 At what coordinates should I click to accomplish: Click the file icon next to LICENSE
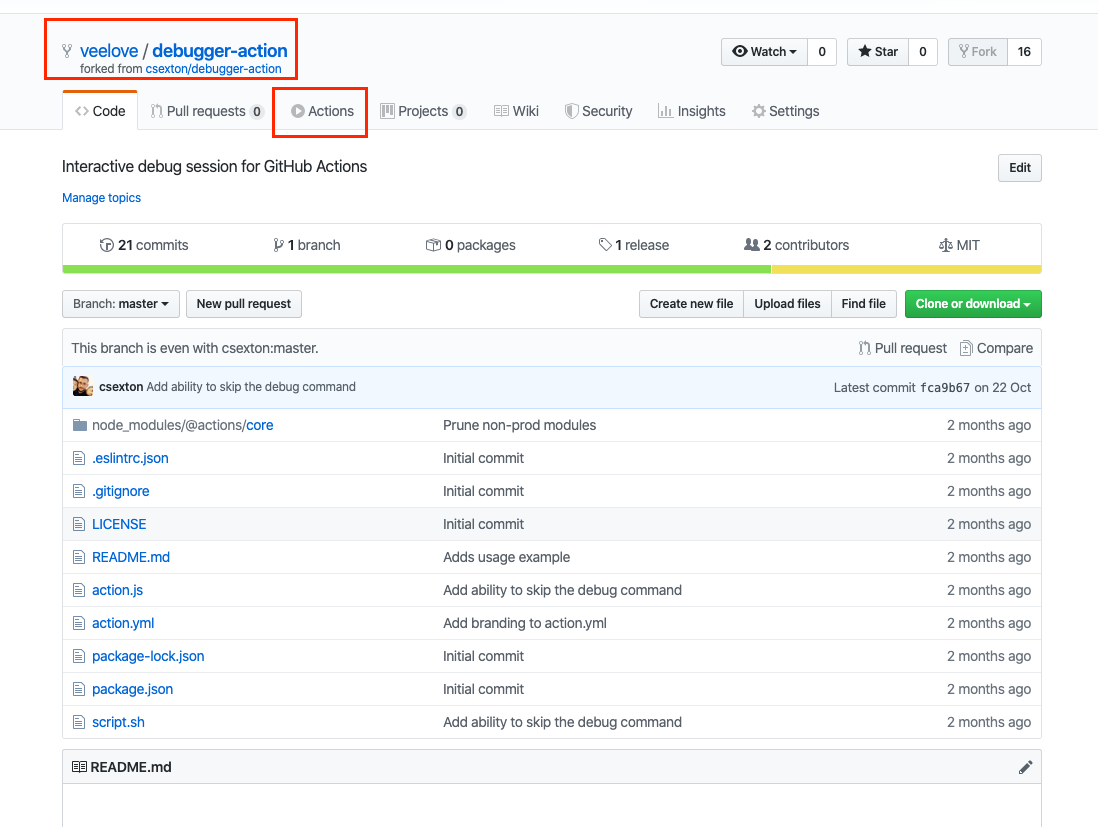[x=79, y=524]
